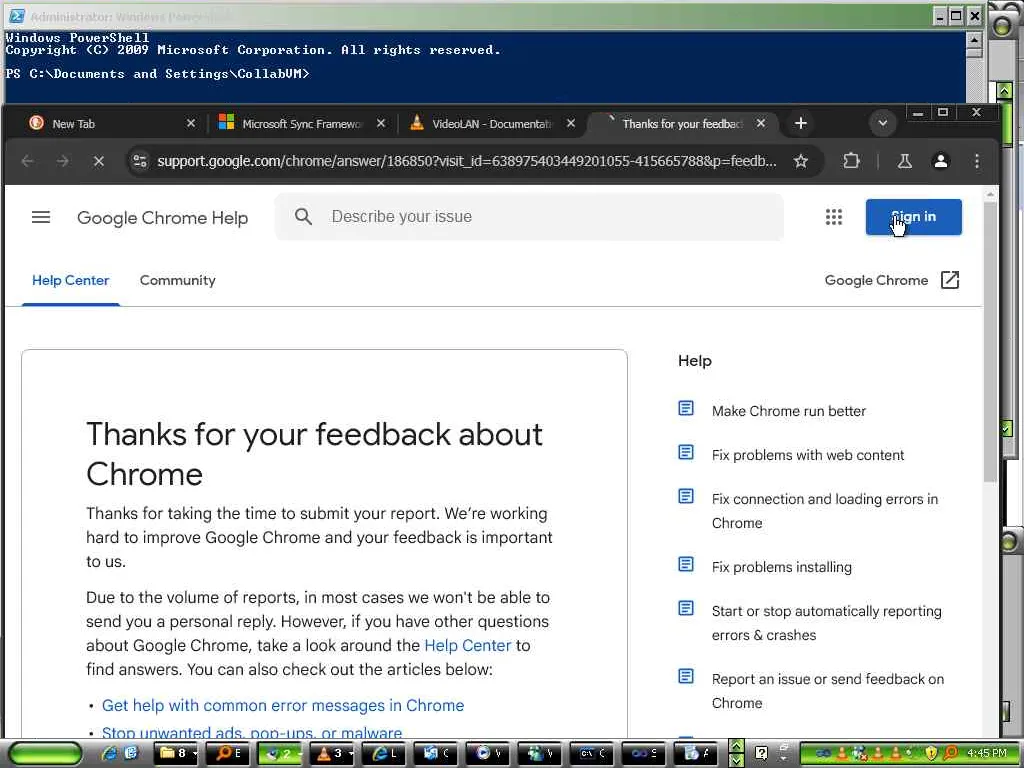Close the Thanks for your feedback tab

(761, 123)
